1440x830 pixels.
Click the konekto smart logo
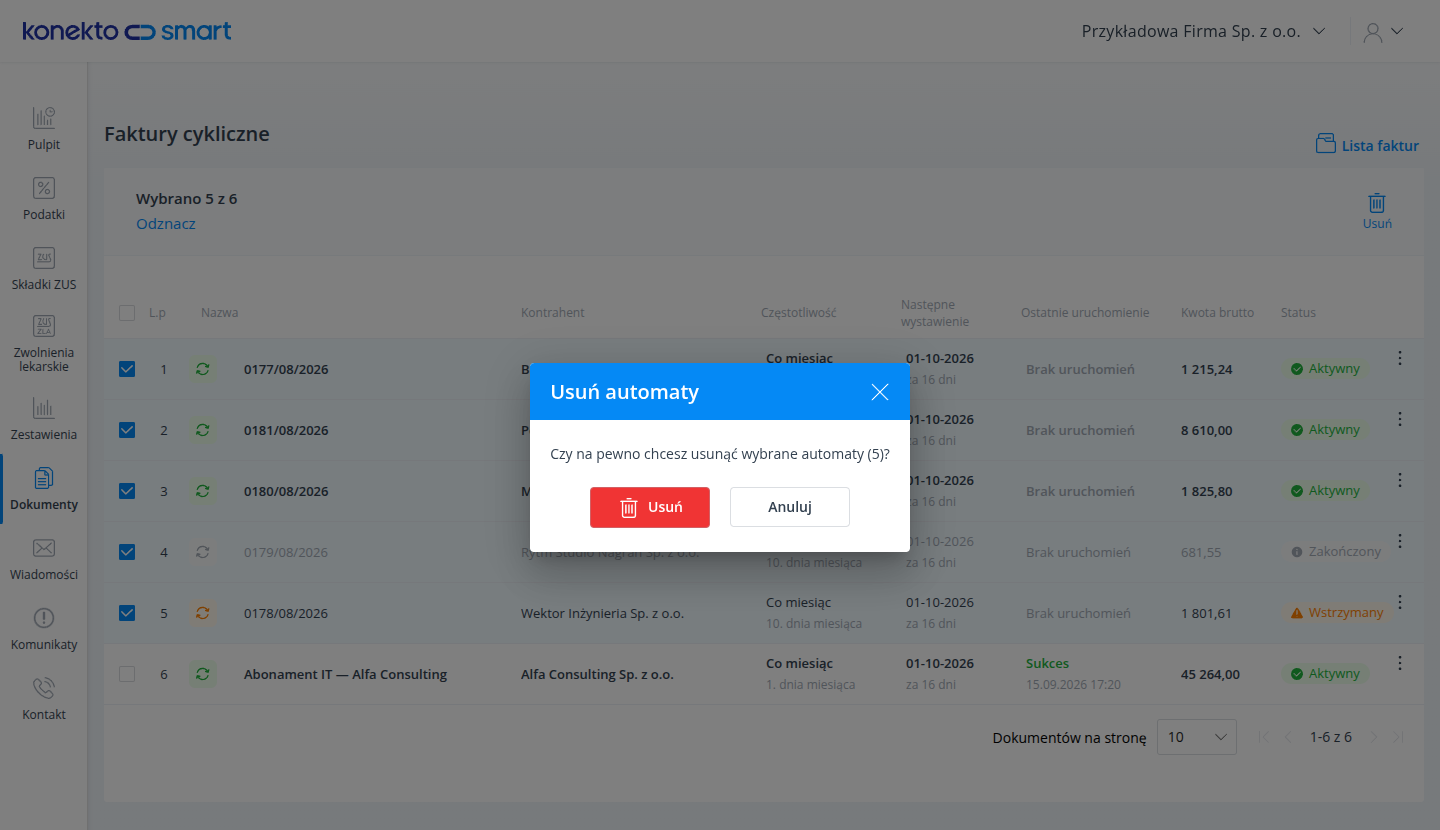pyautogui.click(x=127, y=31)
